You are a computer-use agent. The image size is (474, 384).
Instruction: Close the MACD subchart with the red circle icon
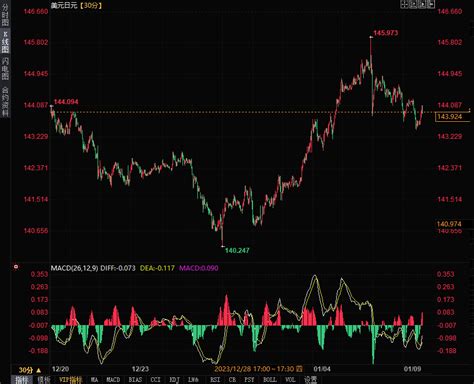16,267
